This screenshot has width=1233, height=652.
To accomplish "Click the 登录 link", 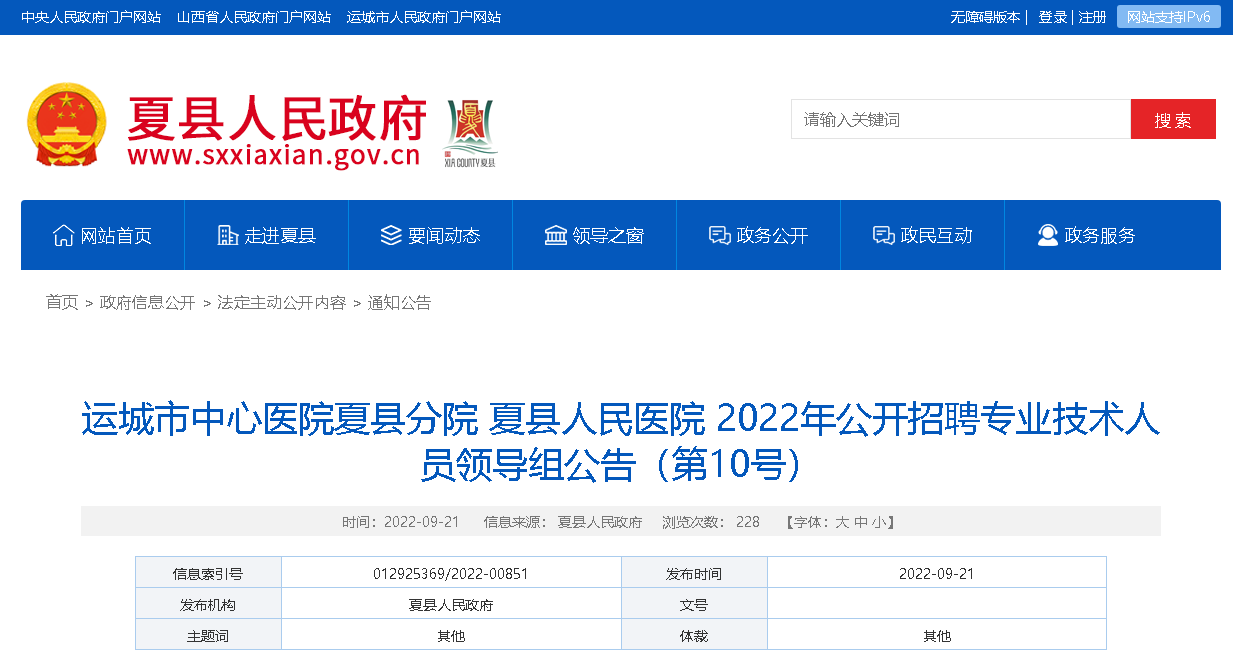I will (x=1053, y=17).
